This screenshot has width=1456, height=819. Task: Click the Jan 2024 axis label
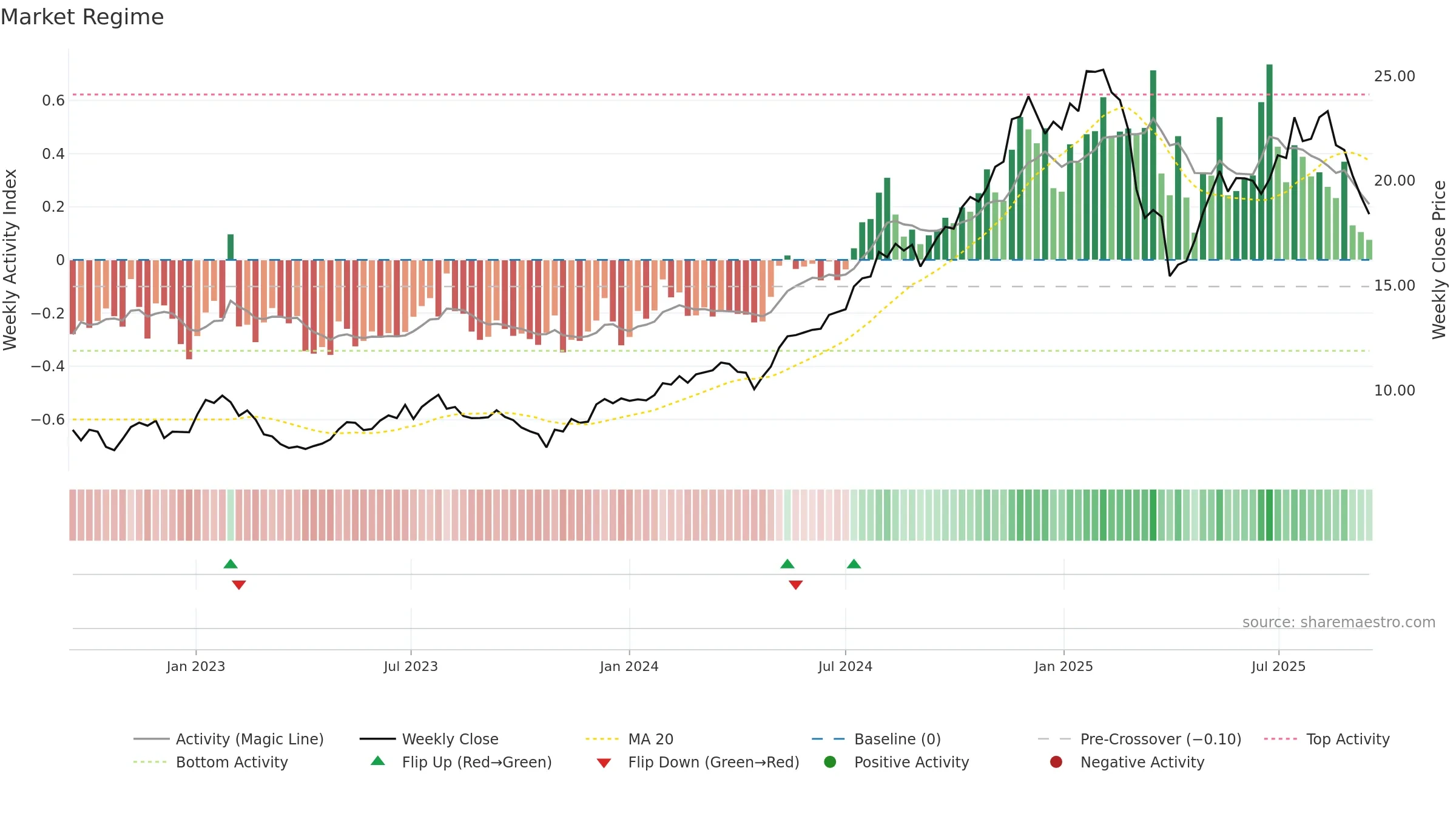[x=629, y=666]
